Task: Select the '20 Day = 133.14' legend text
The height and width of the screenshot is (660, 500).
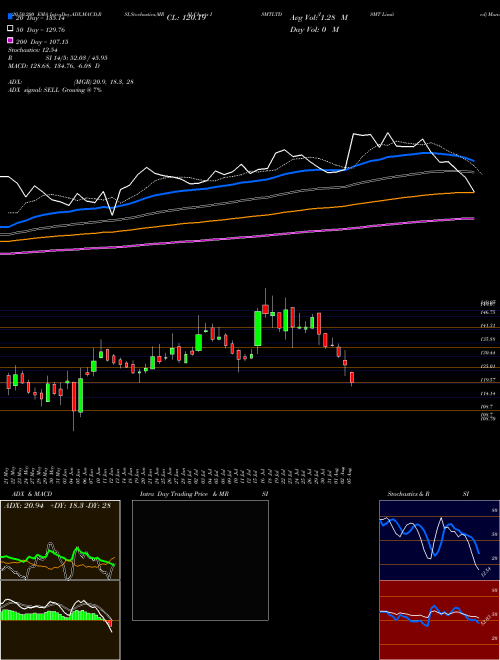Action: (x=40, y=18)
